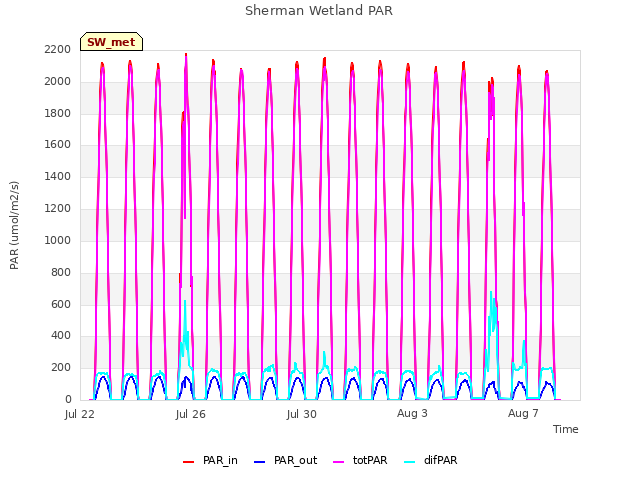640x480 pixels.
Task: Click the 800 y-axis tick label
Action: (61, 272)
